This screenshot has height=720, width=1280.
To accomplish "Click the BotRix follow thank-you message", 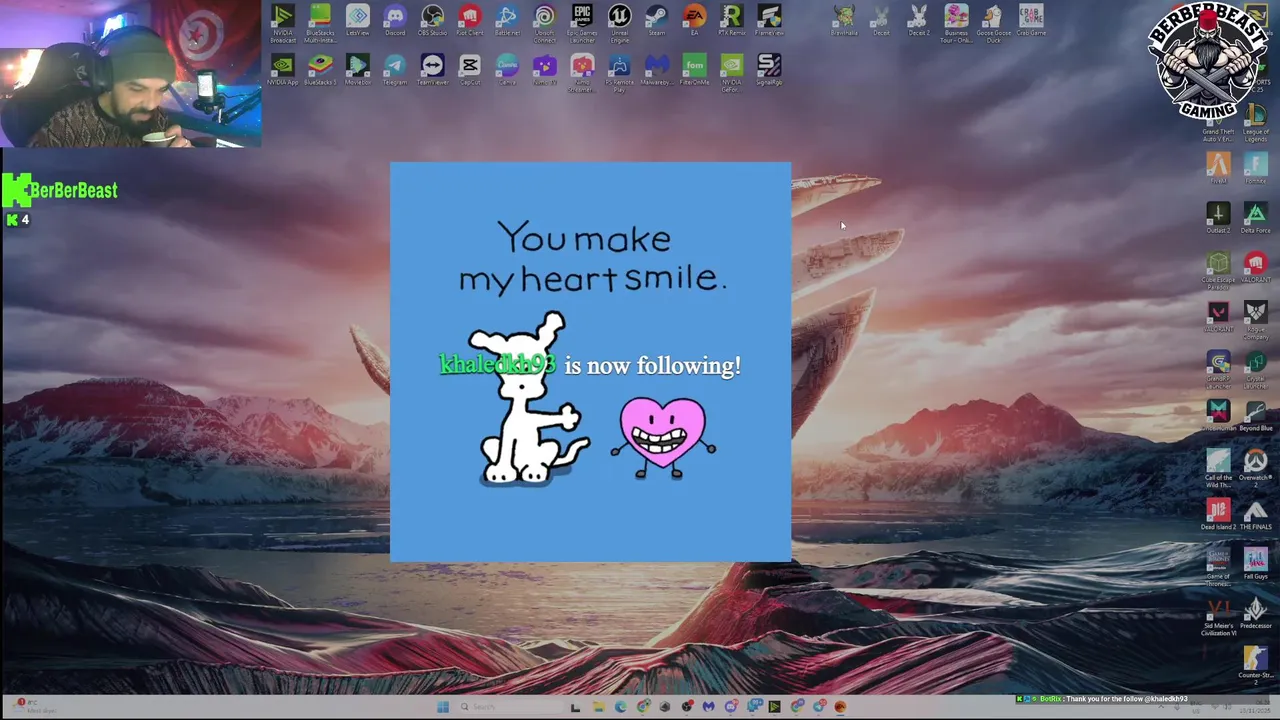I will tap(1103, 699).
